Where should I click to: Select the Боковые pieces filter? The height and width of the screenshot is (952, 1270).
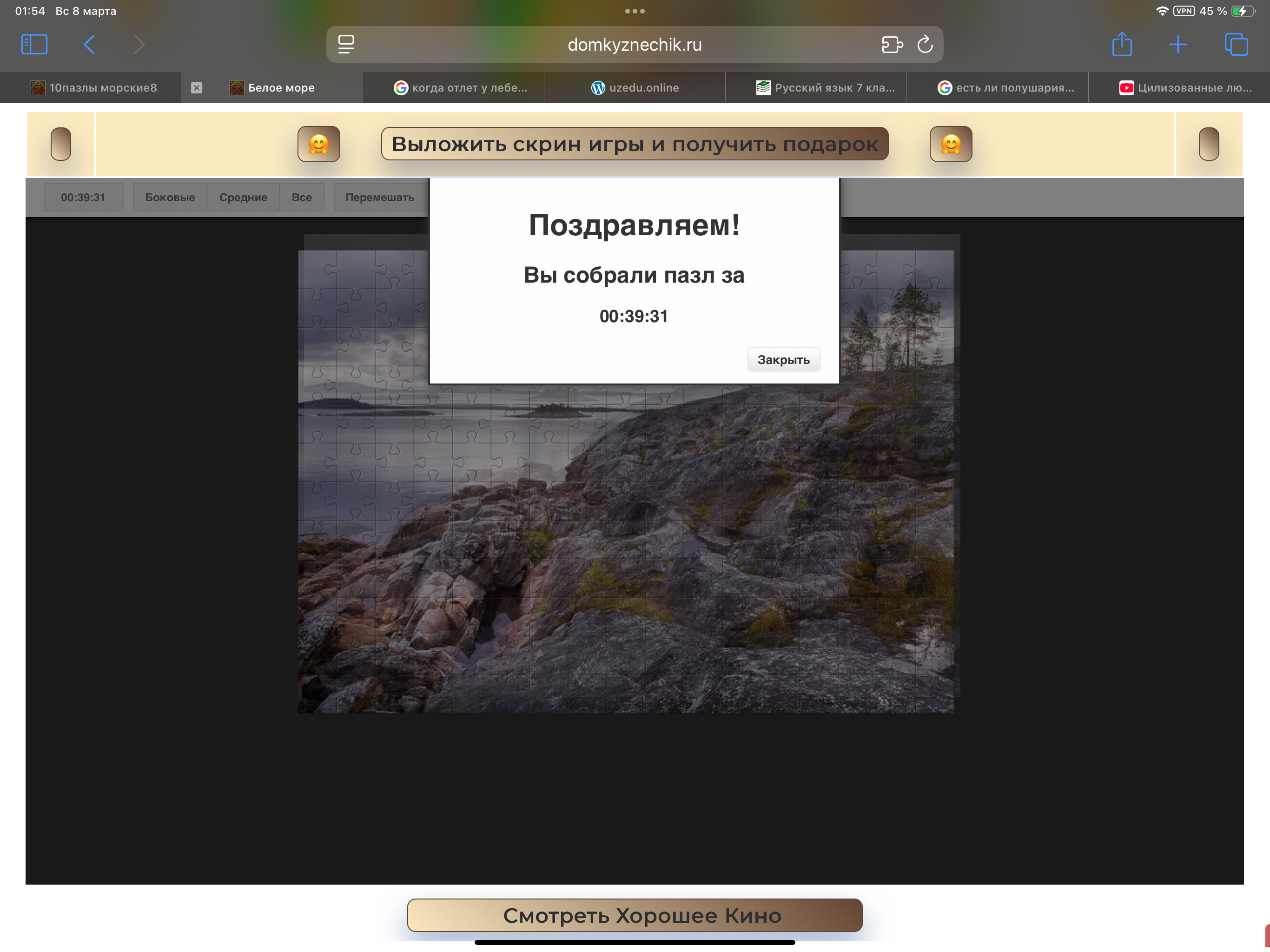click(170, 198)
